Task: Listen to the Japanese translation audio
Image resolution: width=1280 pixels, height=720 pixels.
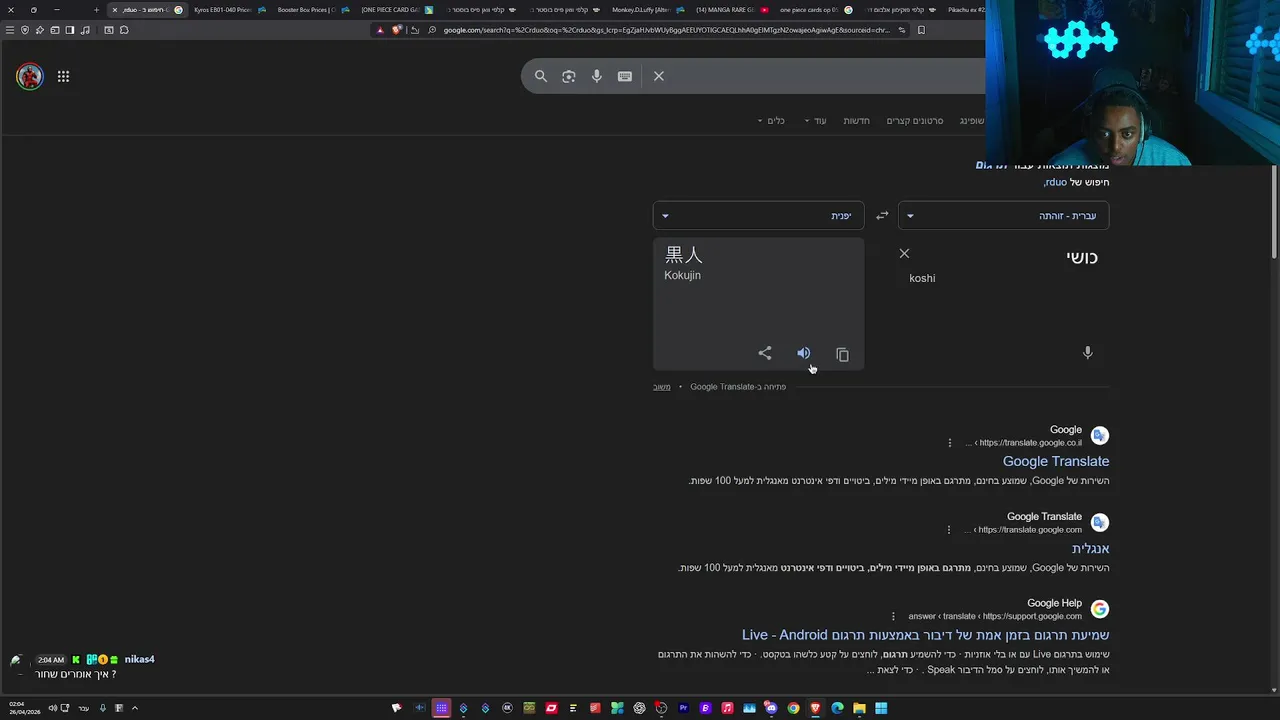Action: pyautogui.click(x=803, y=353)
